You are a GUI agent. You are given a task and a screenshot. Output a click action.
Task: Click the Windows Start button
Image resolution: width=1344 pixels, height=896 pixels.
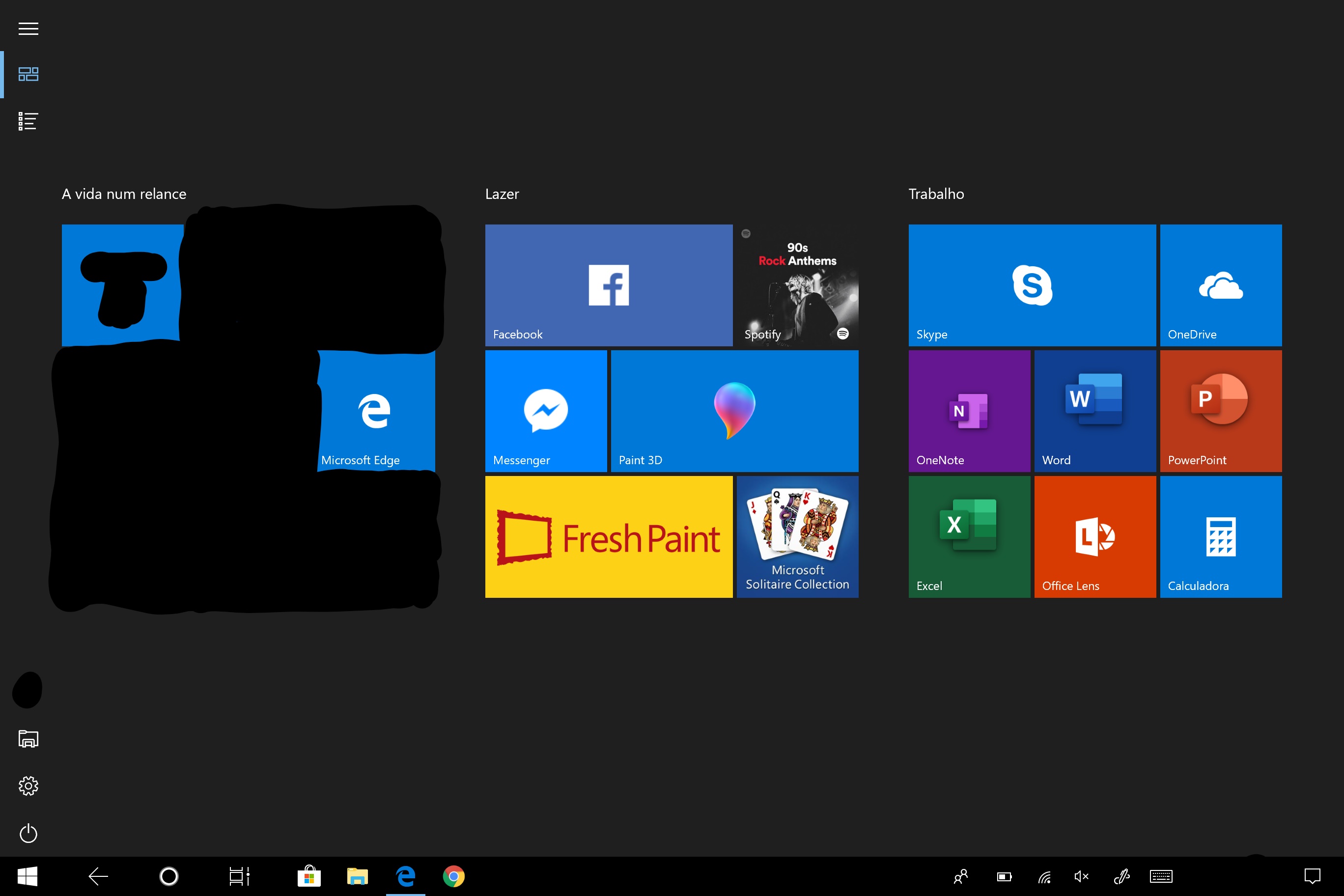point(28,876)
